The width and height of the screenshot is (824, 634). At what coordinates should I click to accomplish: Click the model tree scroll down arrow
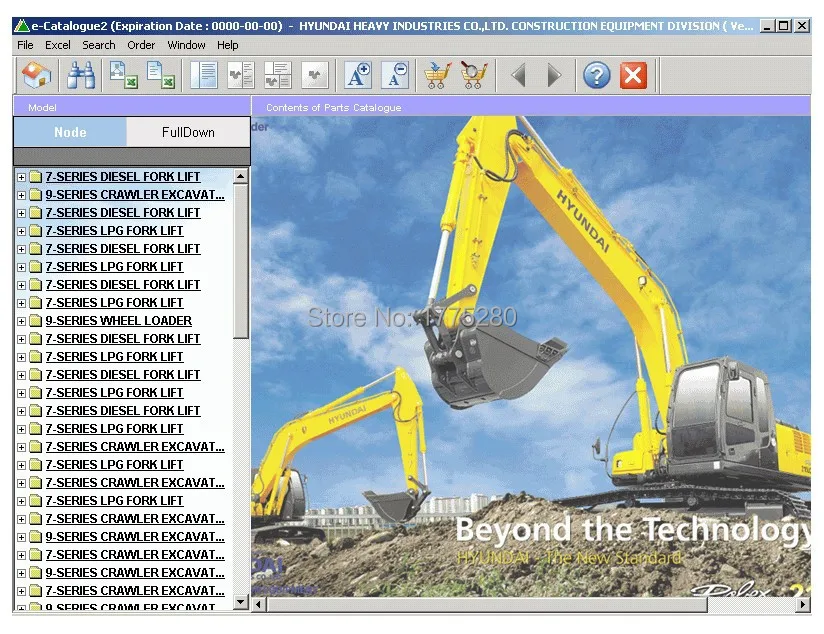tap(241, 601)
